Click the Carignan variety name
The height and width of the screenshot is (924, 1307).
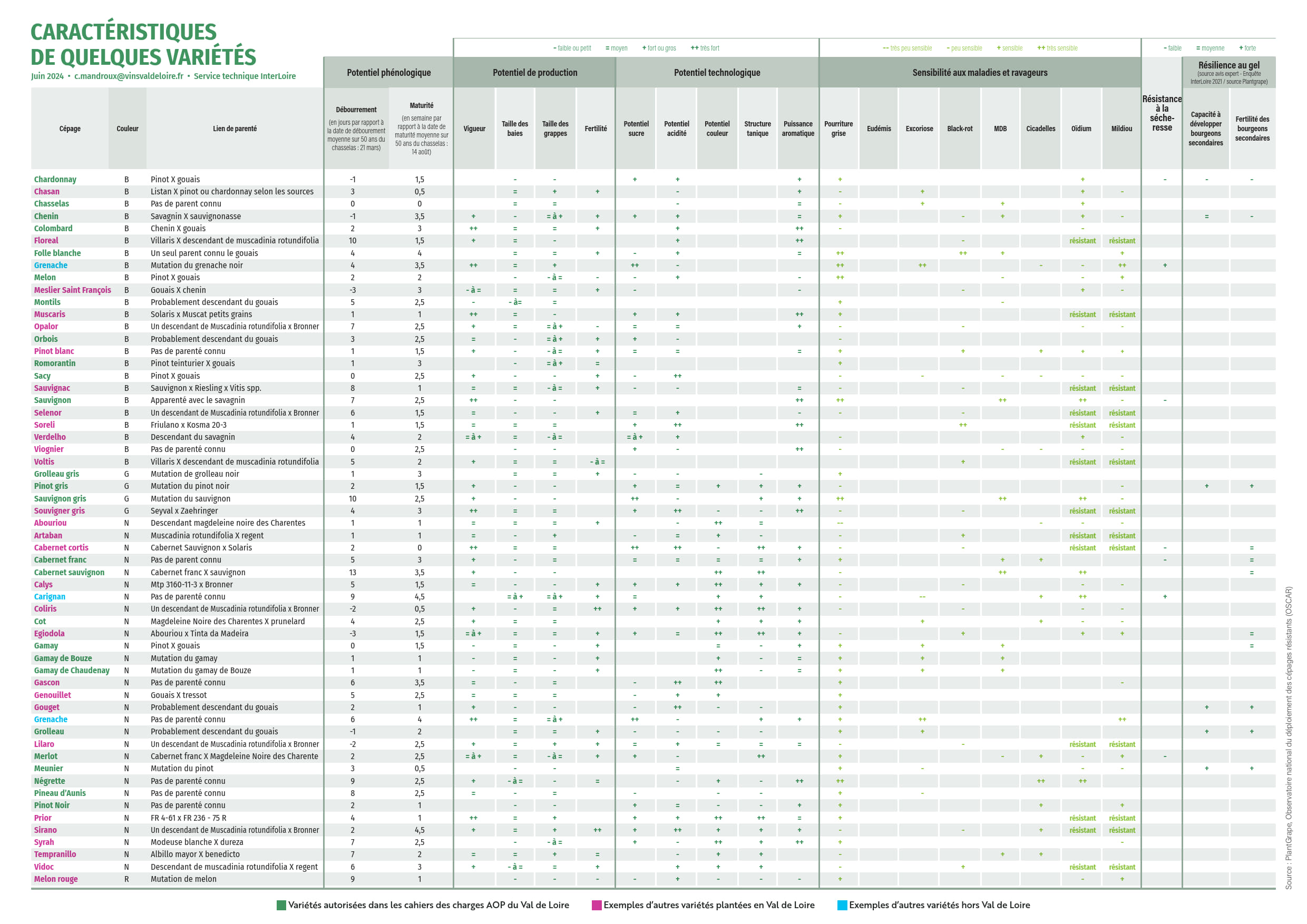coord(50,597)
